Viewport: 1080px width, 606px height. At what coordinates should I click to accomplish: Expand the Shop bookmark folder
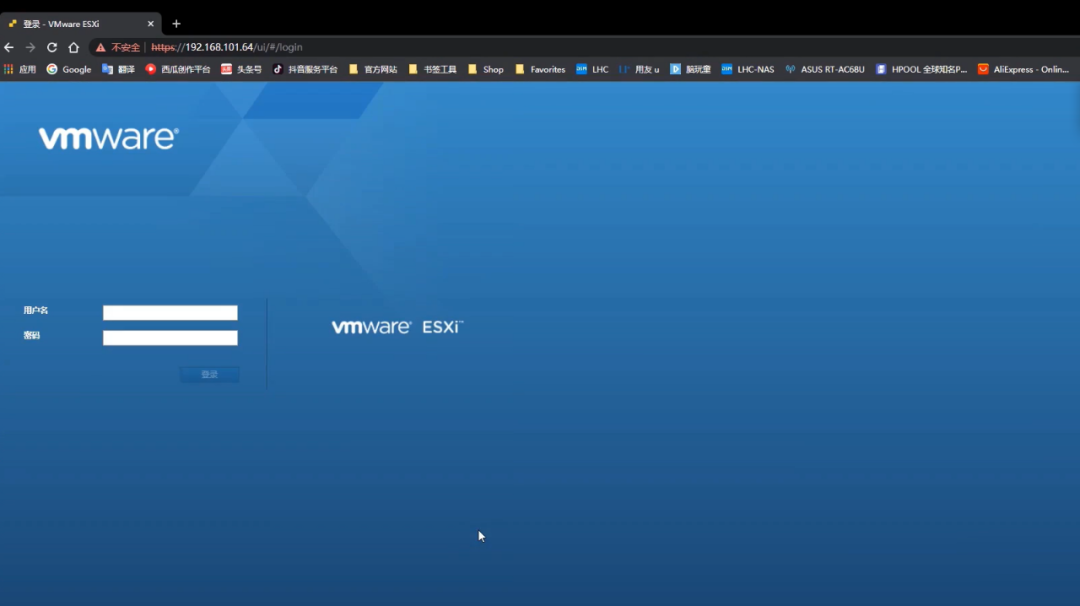(x=486, y=70)
